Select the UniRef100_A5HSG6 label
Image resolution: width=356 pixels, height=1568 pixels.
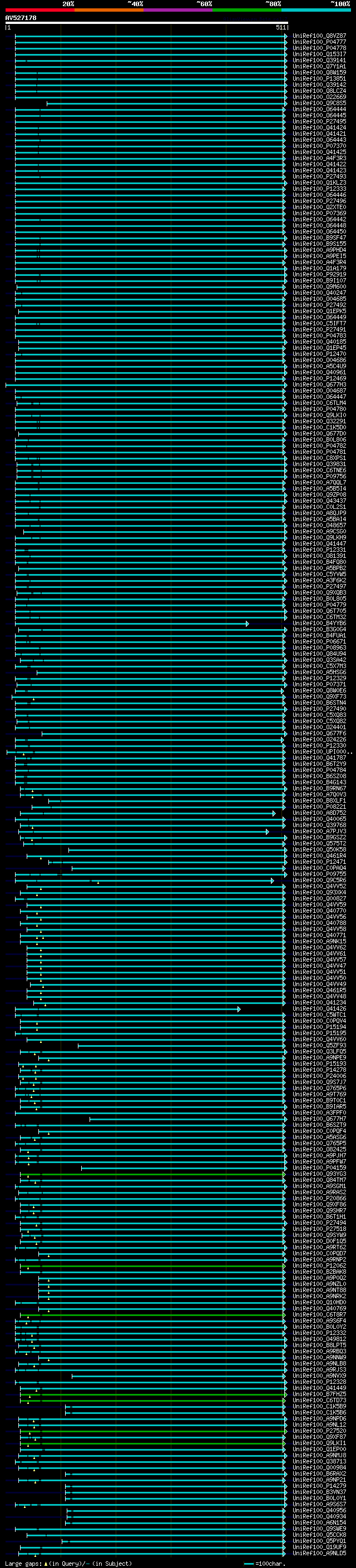[x=319, y=672]
